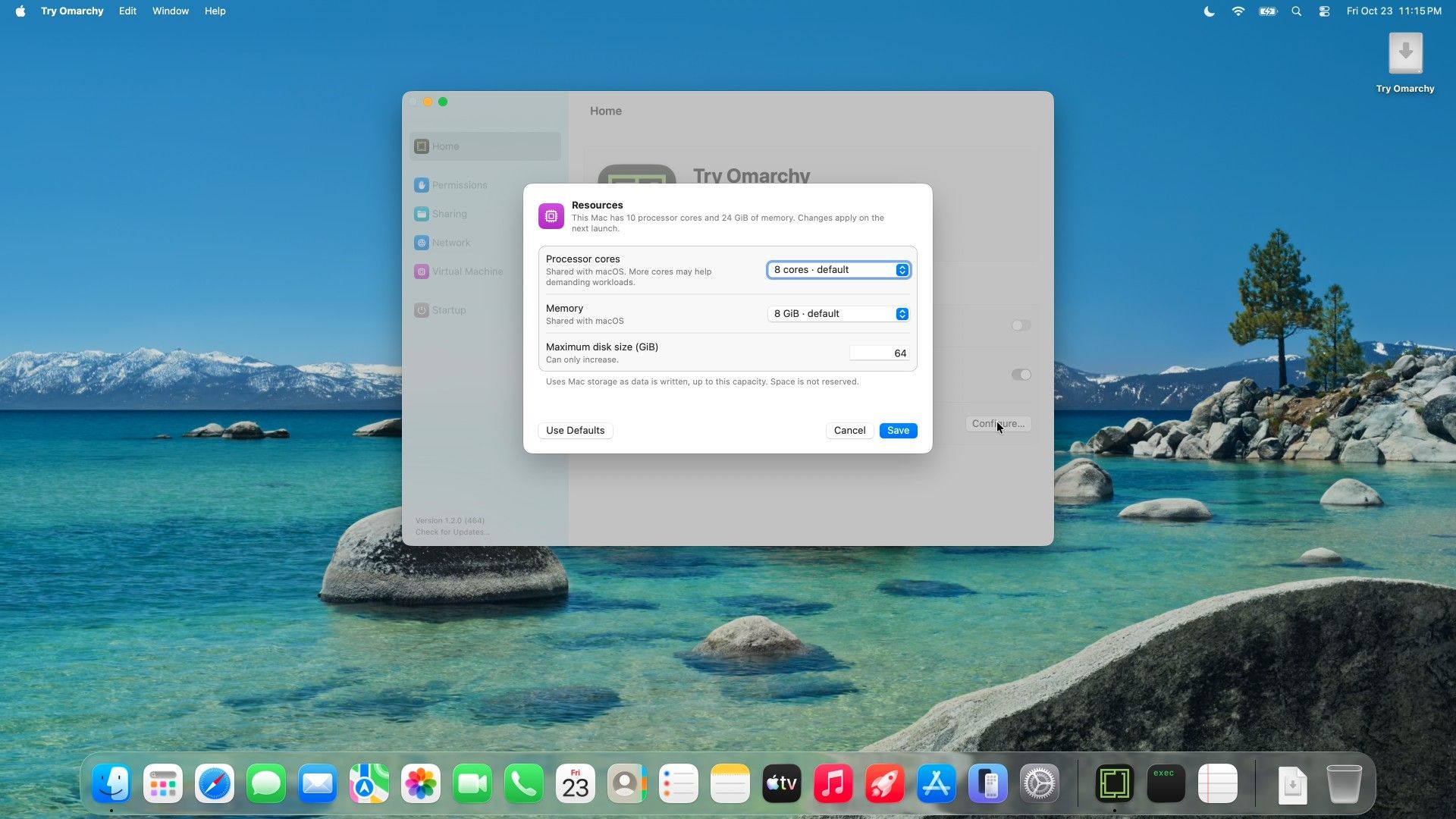Cancel the Resources dialog
The width and height of the screenshot is (1456, 819).
849,431
